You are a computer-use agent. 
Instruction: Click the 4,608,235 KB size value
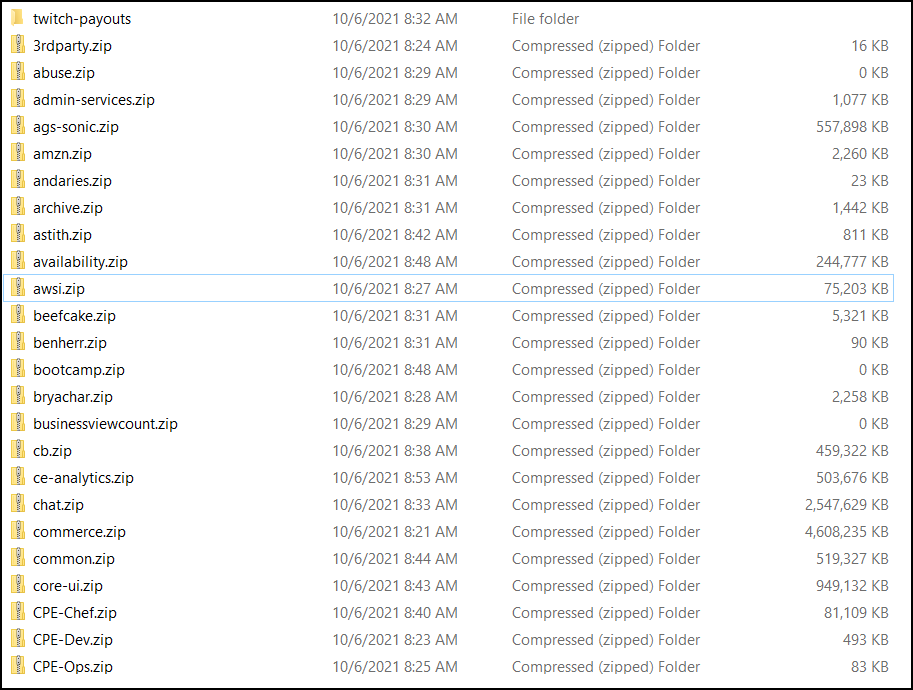point(847,532)
